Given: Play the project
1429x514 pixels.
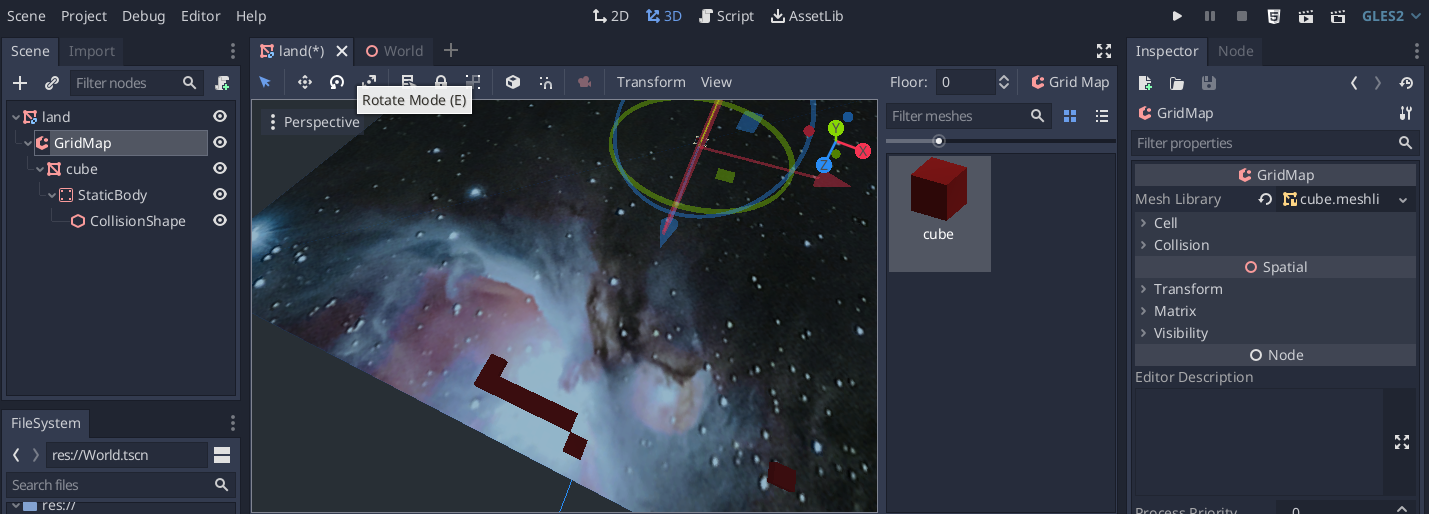Looking at the screenshot, I should click(x=1177, y=16).
